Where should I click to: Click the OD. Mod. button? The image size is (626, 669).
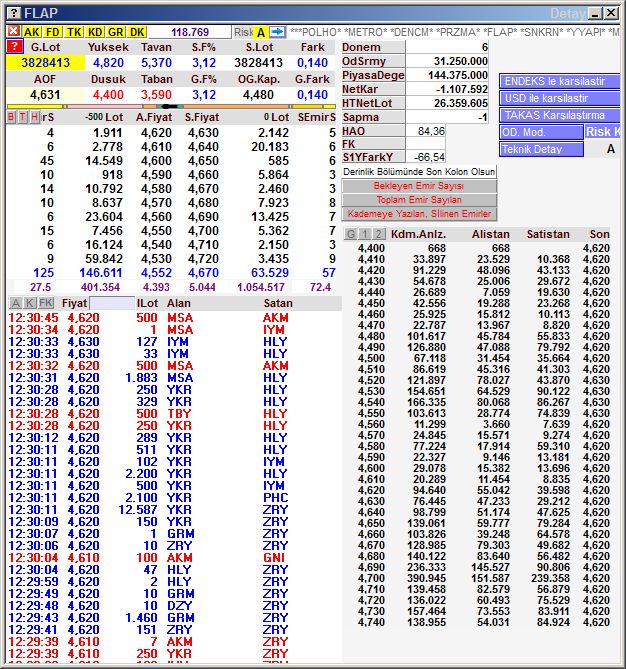541,132
